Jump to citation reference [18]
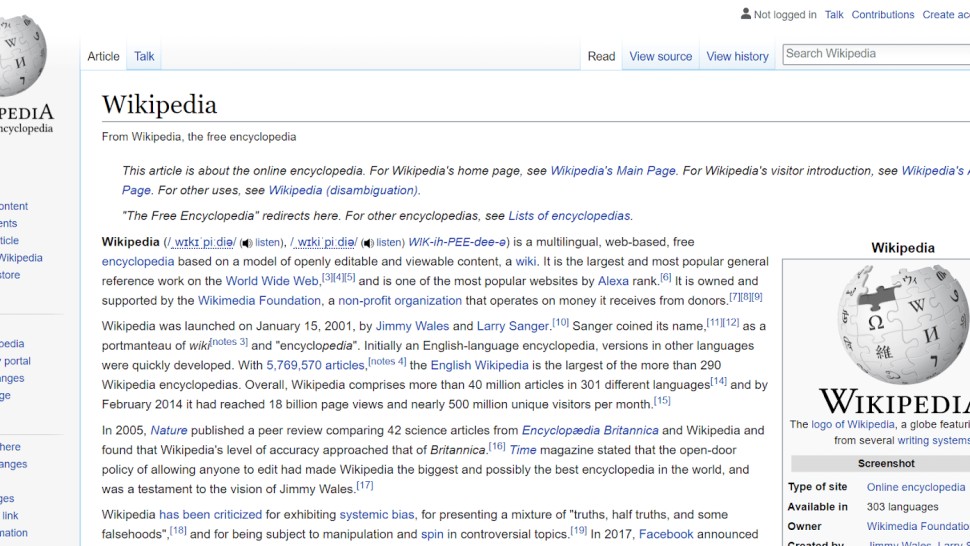This screenshot has height=546, width=970. 178,531
